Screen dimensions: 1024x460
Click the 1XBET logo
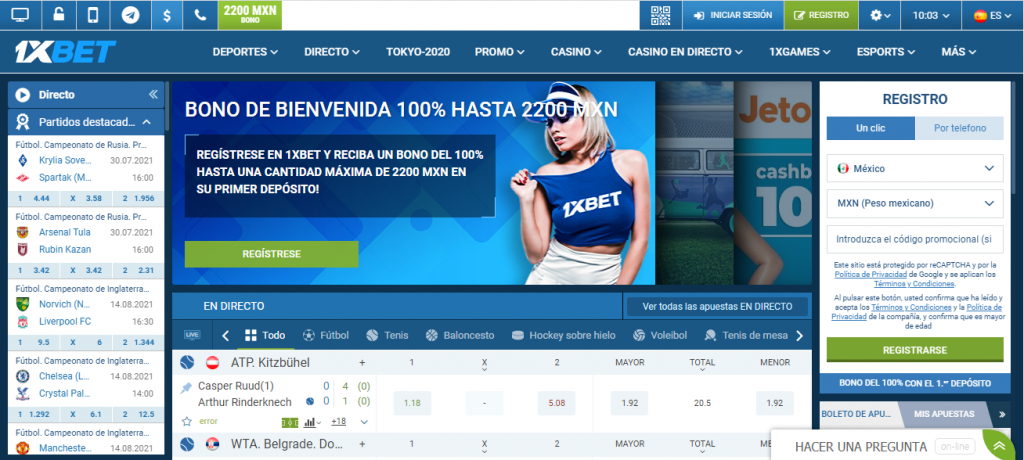(x=65, y=52)
